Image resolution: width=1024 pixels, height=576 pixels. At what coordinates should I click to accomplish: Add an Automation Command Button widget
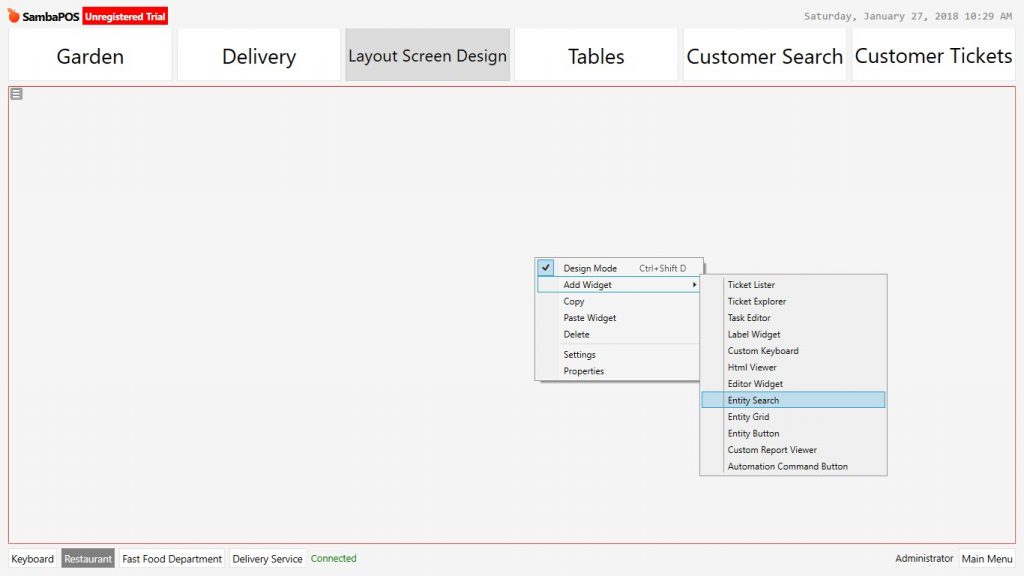pos(793,466)
